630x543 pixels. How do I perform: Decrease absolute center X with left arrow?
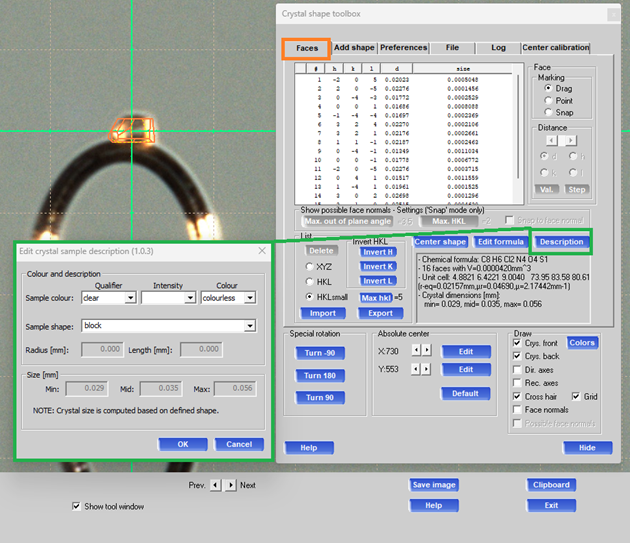click(x=417, y=351)
